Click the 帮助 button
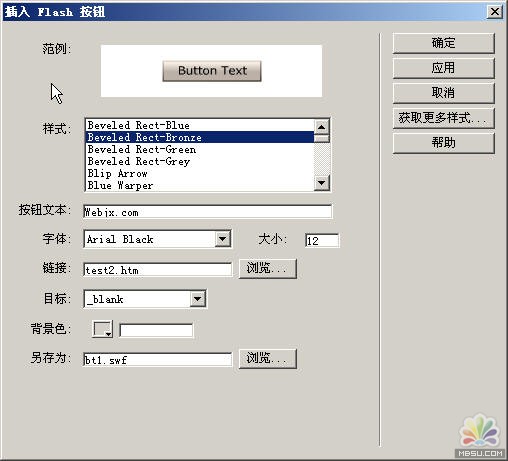 click(443, 143)
